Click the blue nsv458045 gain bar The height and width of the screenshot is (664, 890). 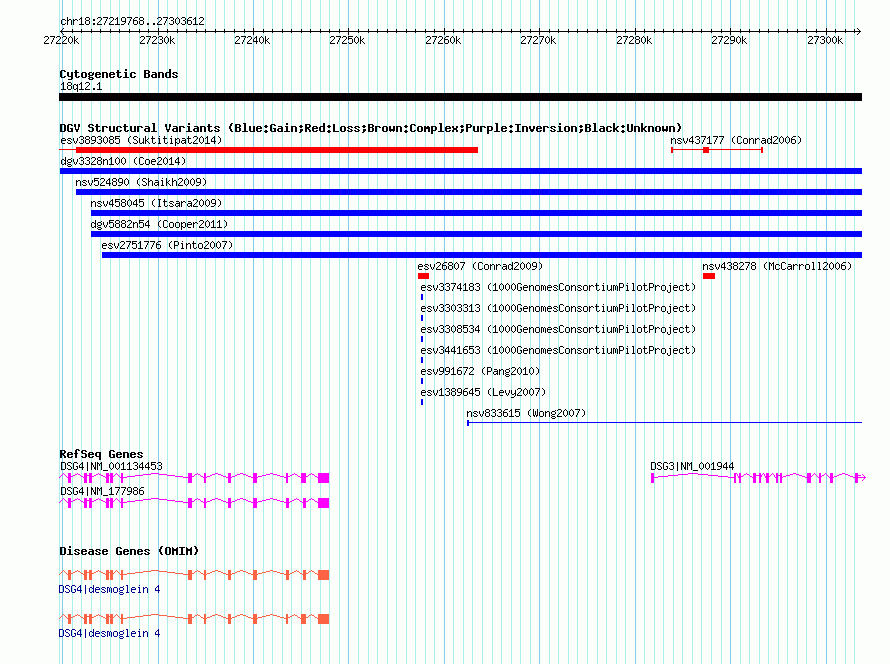[x=476, y=213]
